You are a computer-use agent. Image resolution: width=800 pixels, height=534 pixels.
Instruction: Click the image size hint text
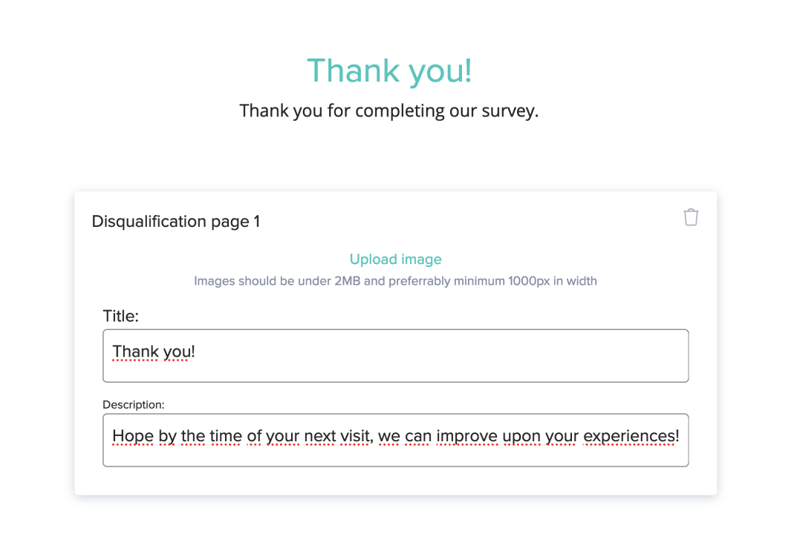395,281
